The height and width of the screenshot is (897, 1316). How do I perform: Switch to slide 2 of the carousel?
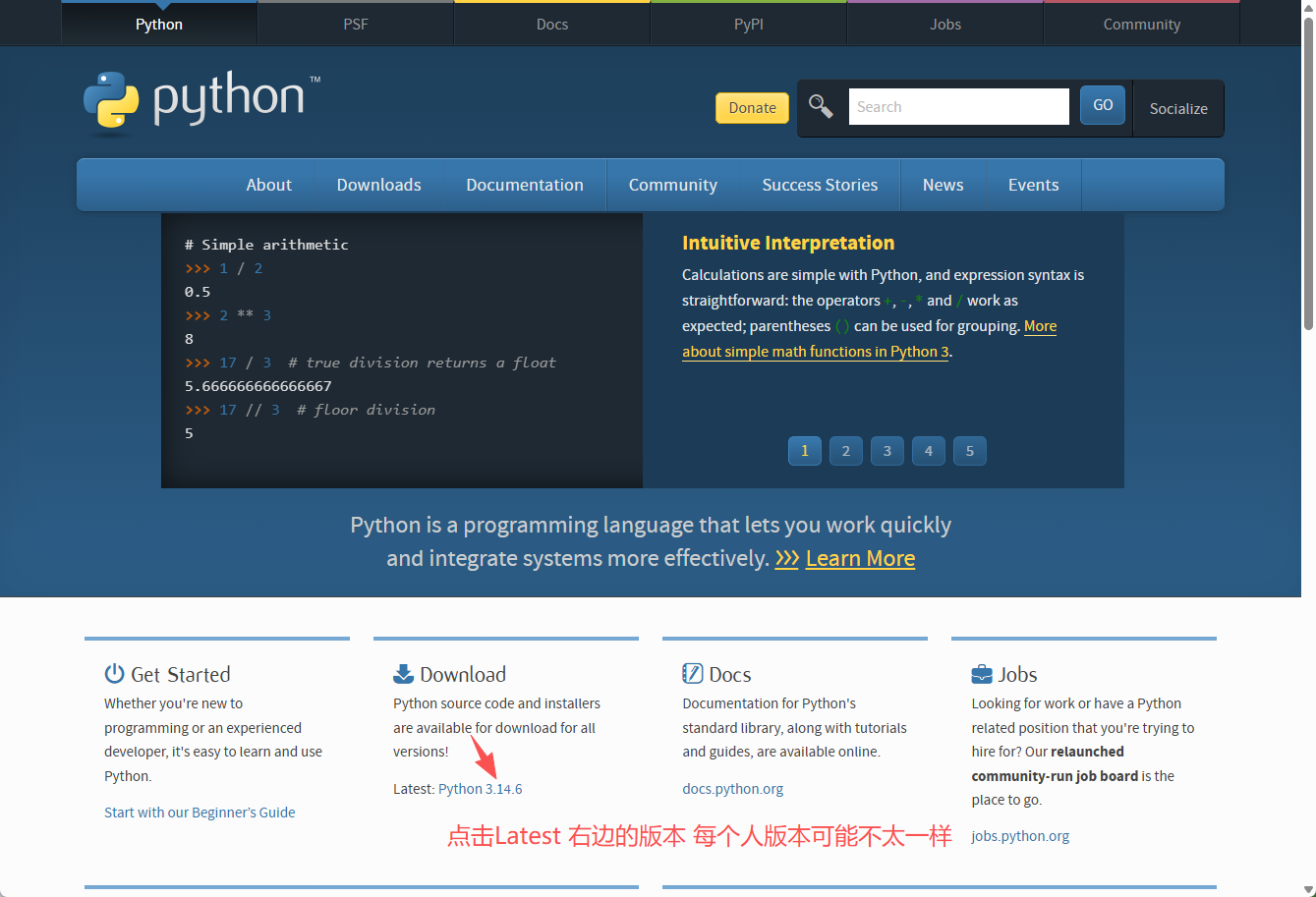[x=845, y=451]
